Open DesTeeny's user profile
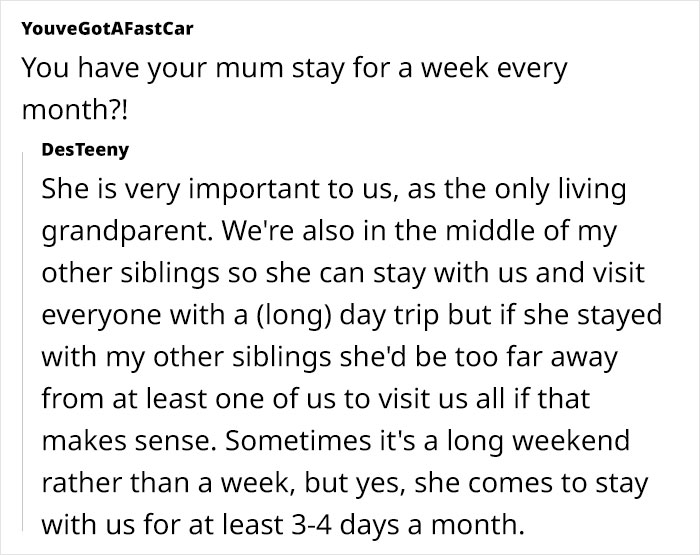The width and height of the screenshot is (700, 555). 86,149
